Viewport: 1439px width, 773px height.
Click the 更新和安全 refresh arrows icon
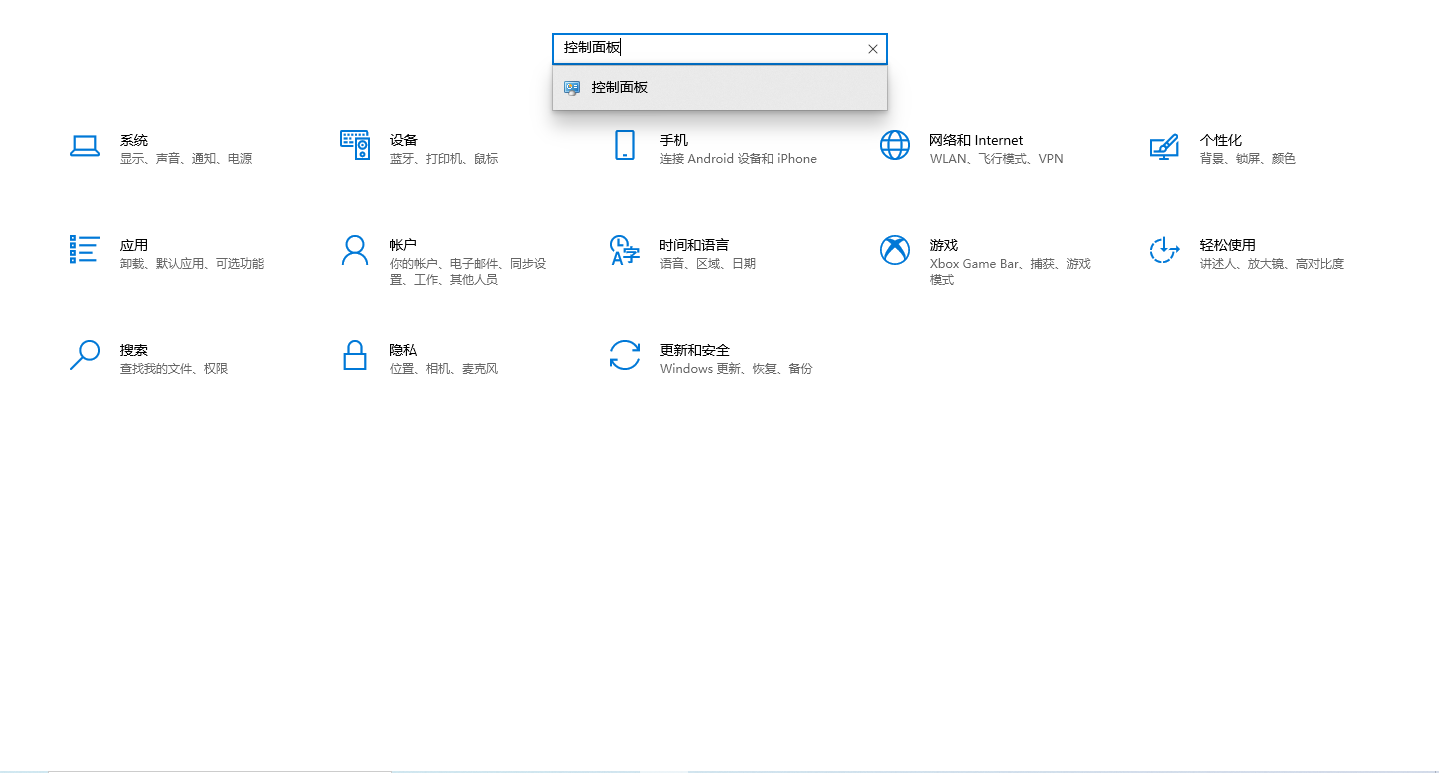coord(625,355)
